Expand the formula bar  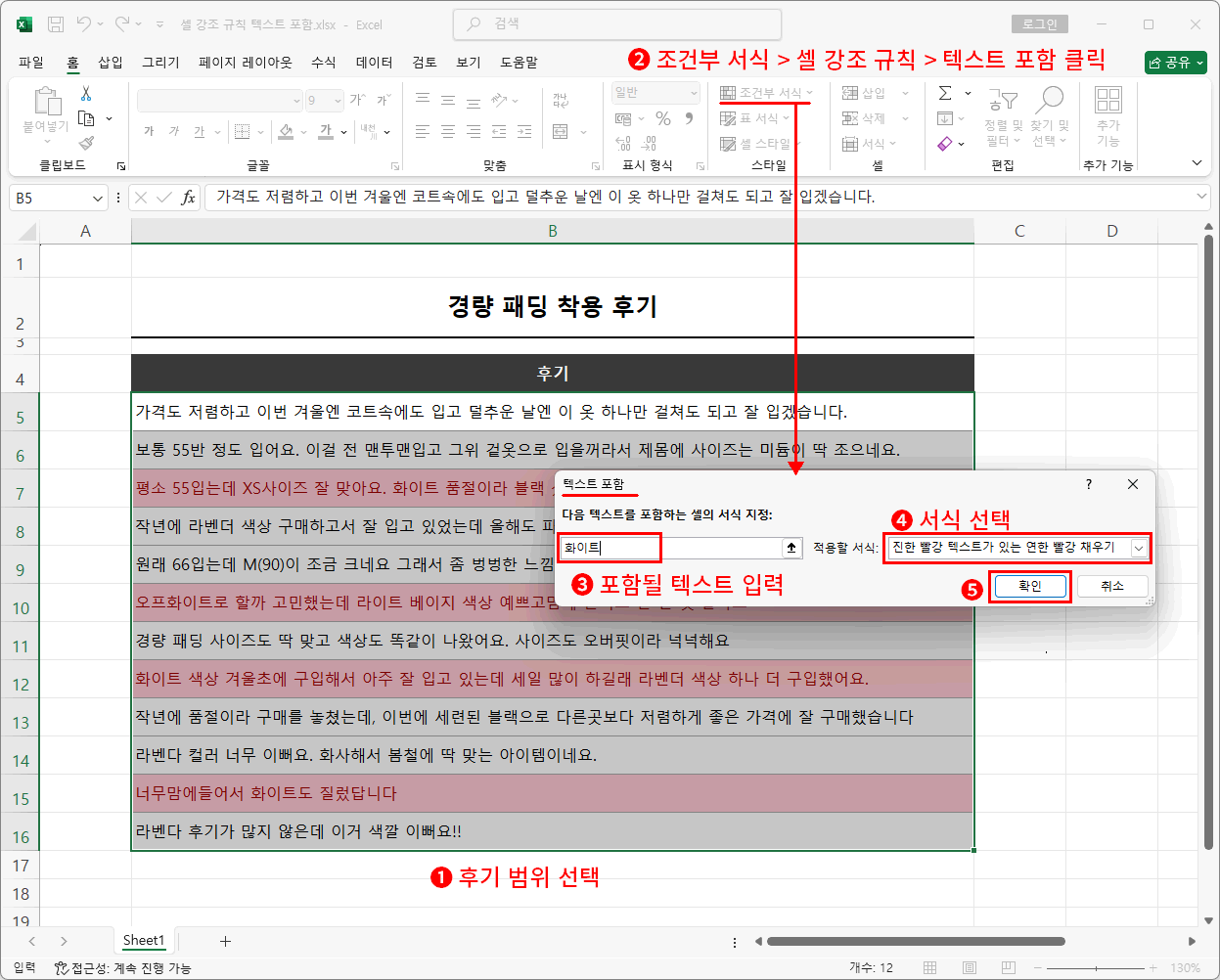point(1202,198)
